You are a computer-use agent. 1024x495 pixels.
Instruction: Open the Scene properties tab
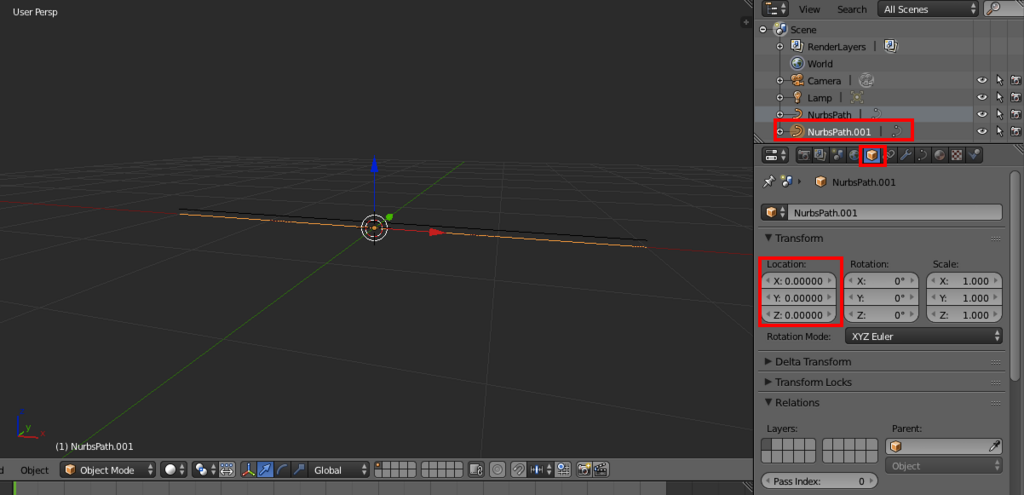(x=837, y=155)
